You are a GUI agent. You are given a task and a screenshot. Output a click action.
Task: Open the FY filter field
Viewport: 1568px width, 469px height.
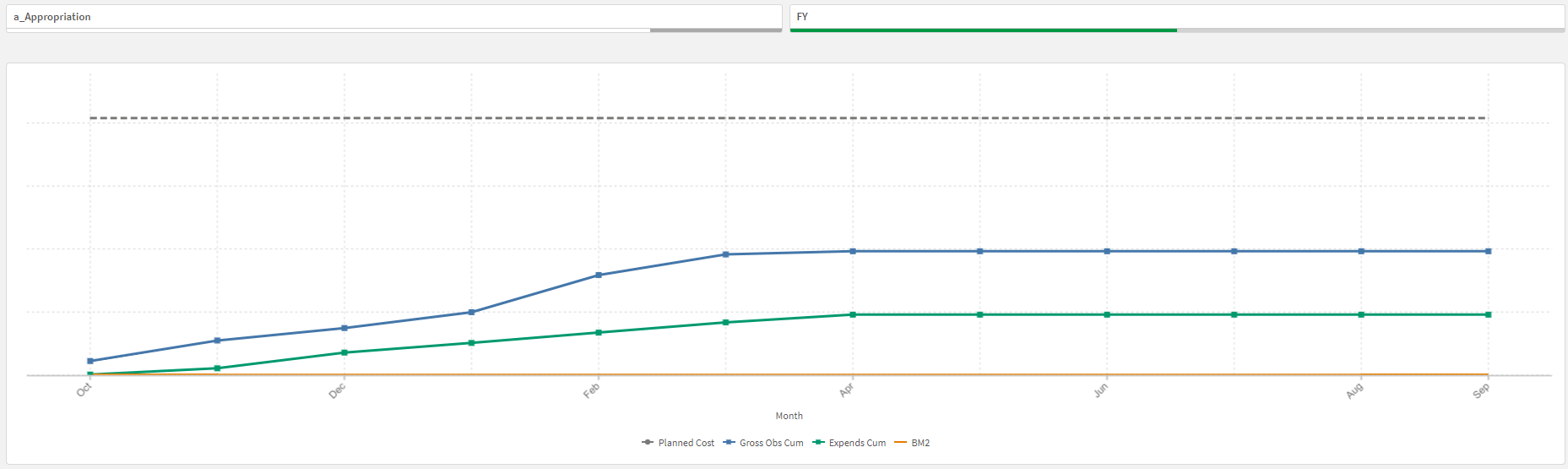(1176, 17)
